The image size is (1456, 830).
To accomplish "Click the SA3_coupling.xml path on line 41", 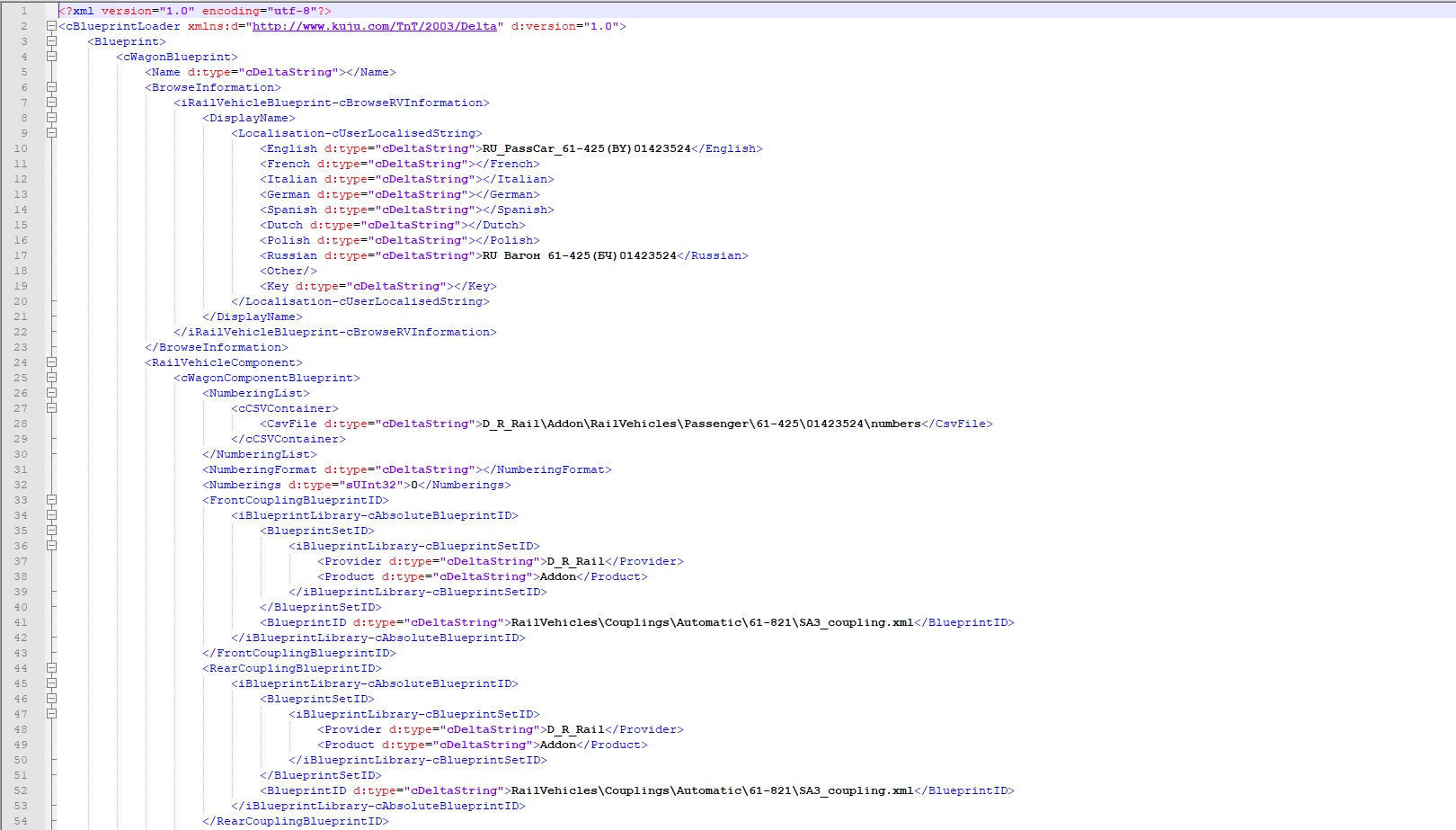I will pyautogui.click(x=713, y=622).
